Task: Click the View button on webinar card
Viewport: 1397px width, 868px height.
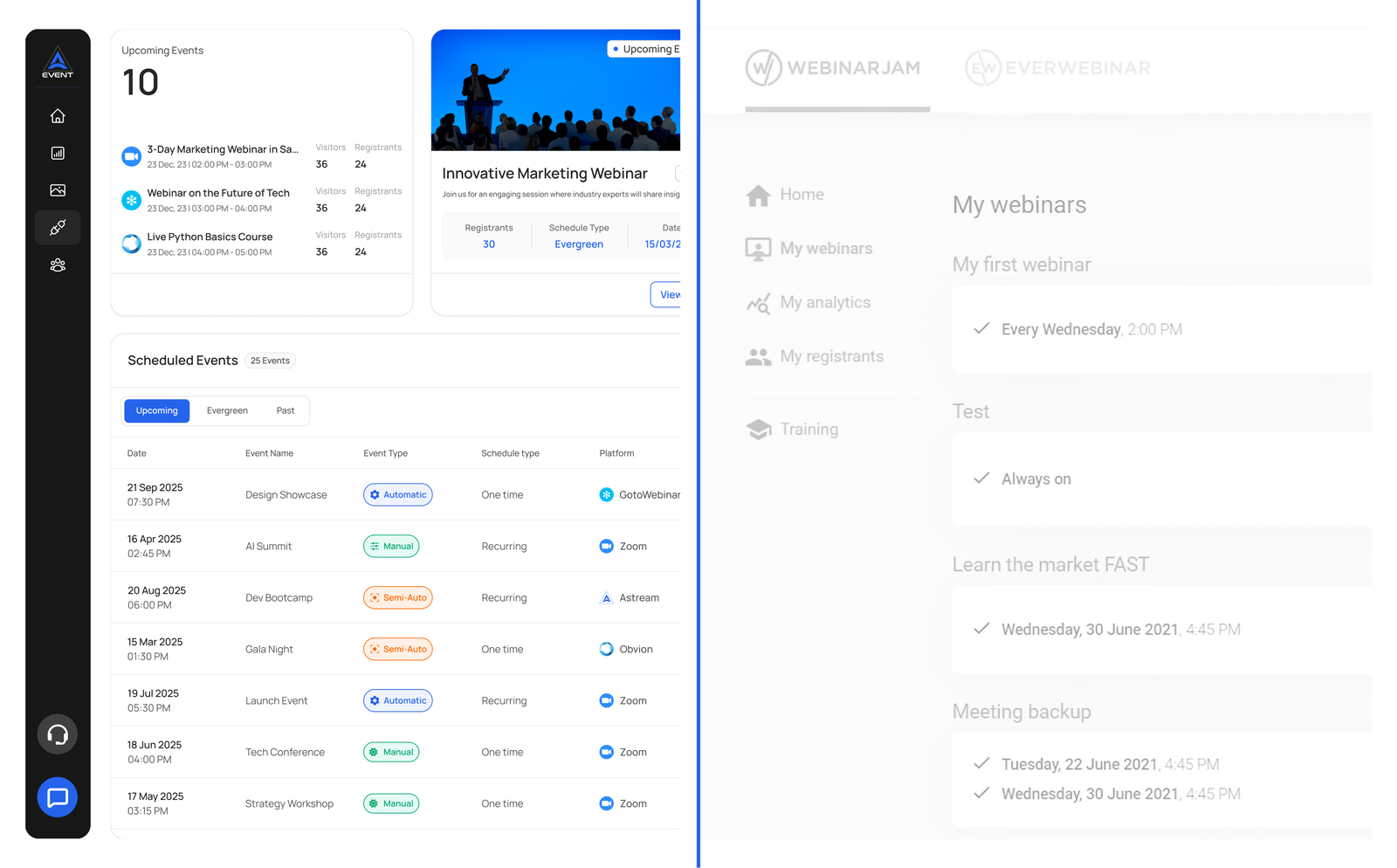Action: (x=666, y=294)
